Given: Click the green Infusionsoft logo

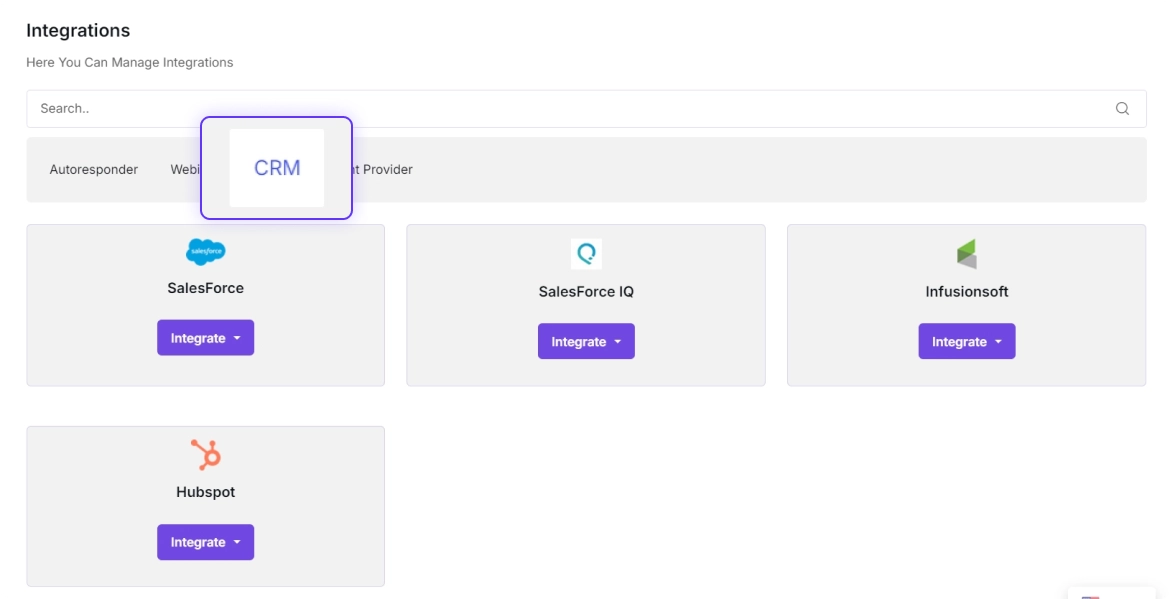Looking at the screenshot, I should (x=966, y=254).
